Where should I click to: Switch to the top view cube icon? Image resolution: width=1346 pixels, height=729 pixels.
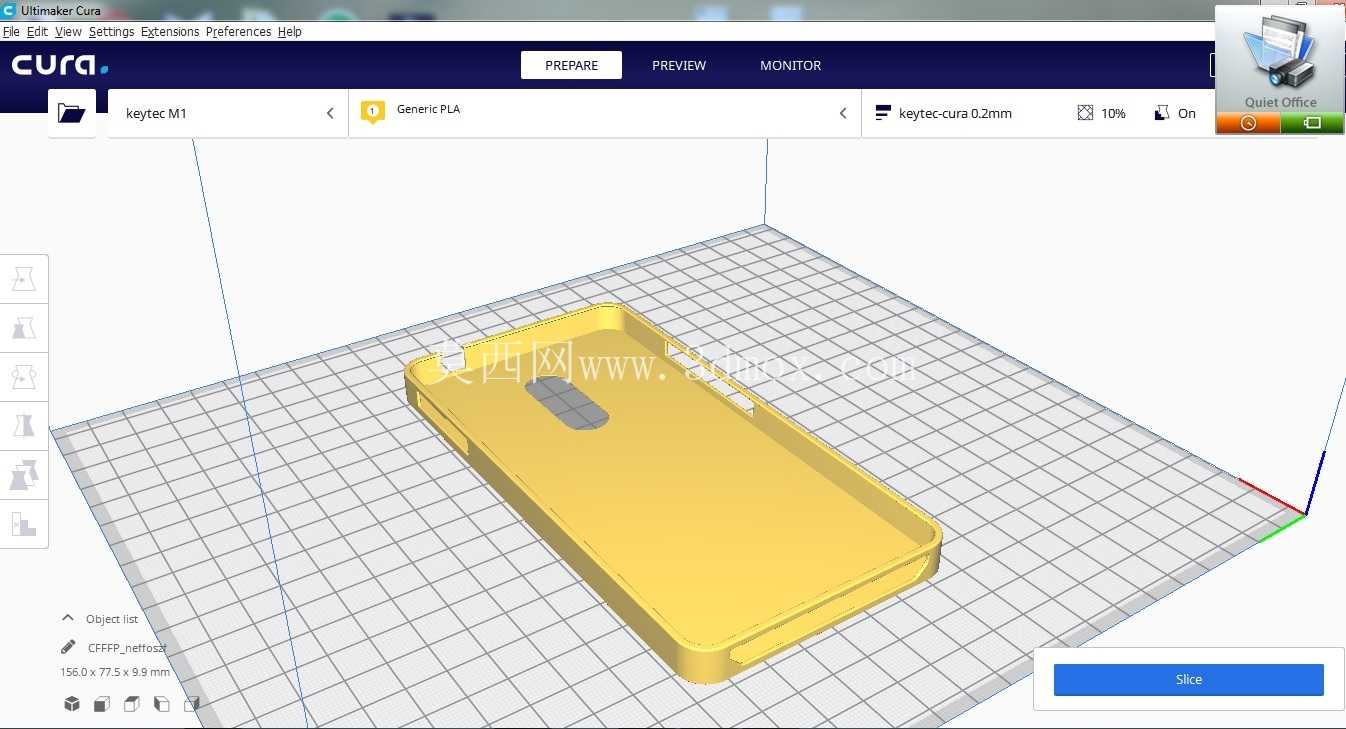tap(131, 704)
